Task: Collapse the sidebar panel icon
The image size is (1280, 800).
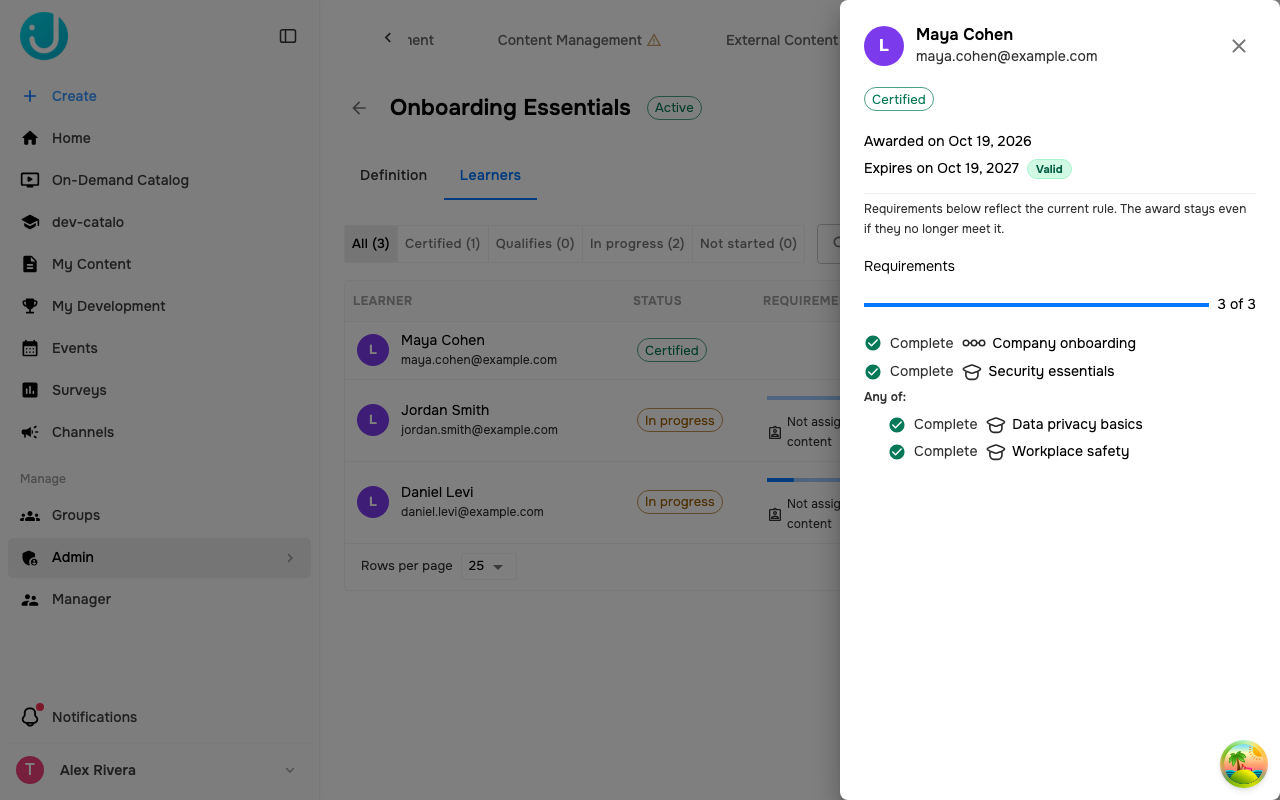Action: tap(288, 36)
